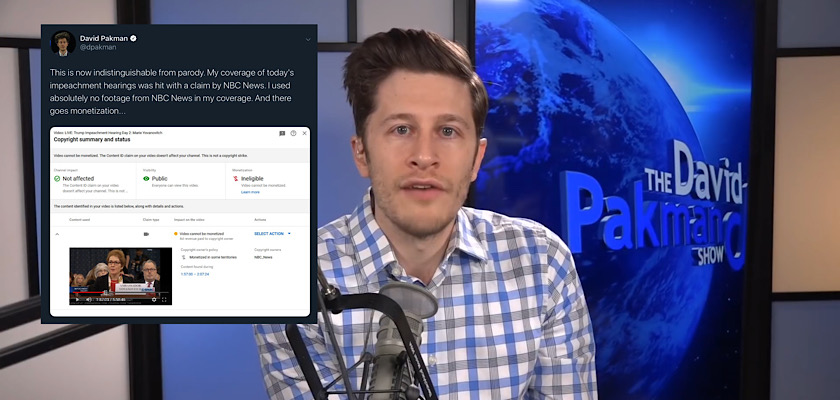The height and width of the screenshot is (400, 840).
Task: Open the tweet options chevron menu
Action: point(308,40)
